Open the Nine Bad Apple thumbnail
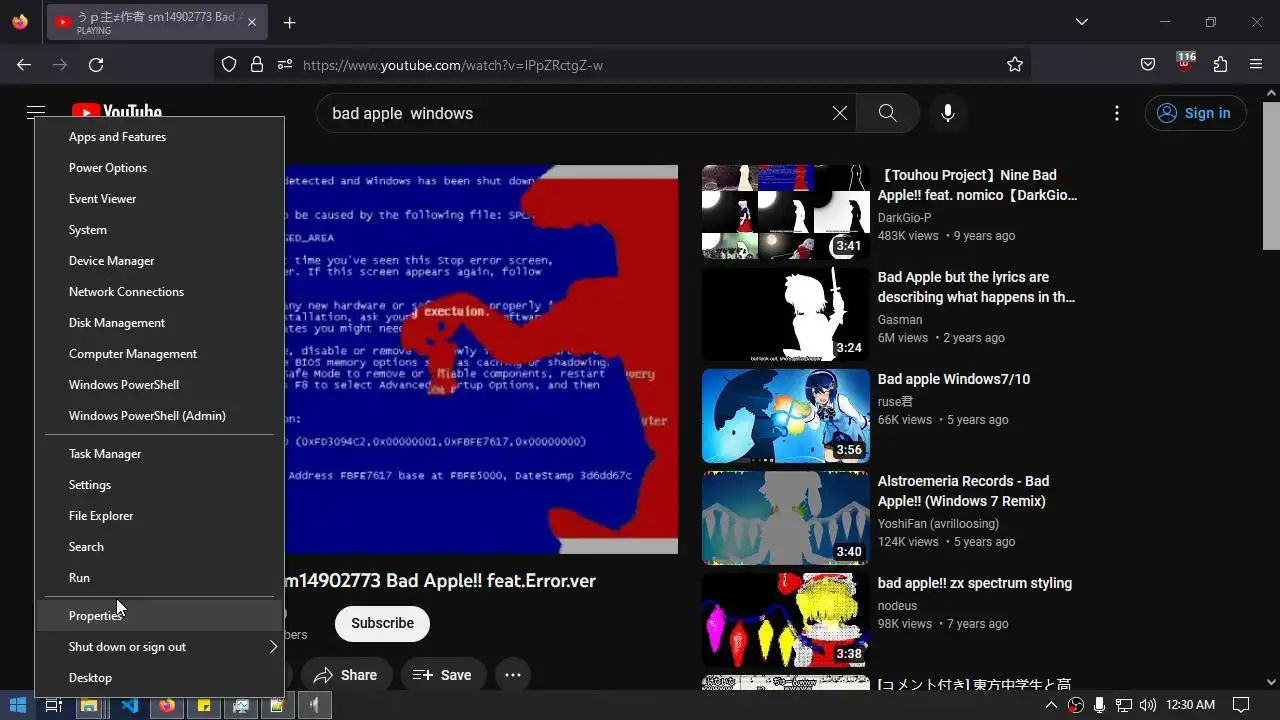 pos(786,212)
